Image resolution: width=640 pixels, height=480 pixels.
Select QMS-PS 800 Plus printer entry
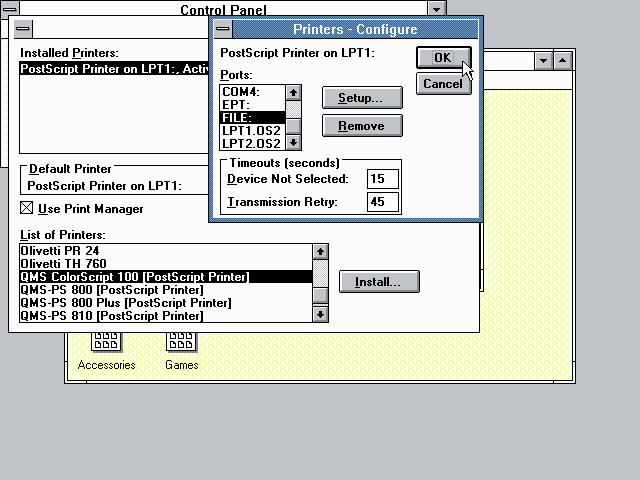click(166, 303)
